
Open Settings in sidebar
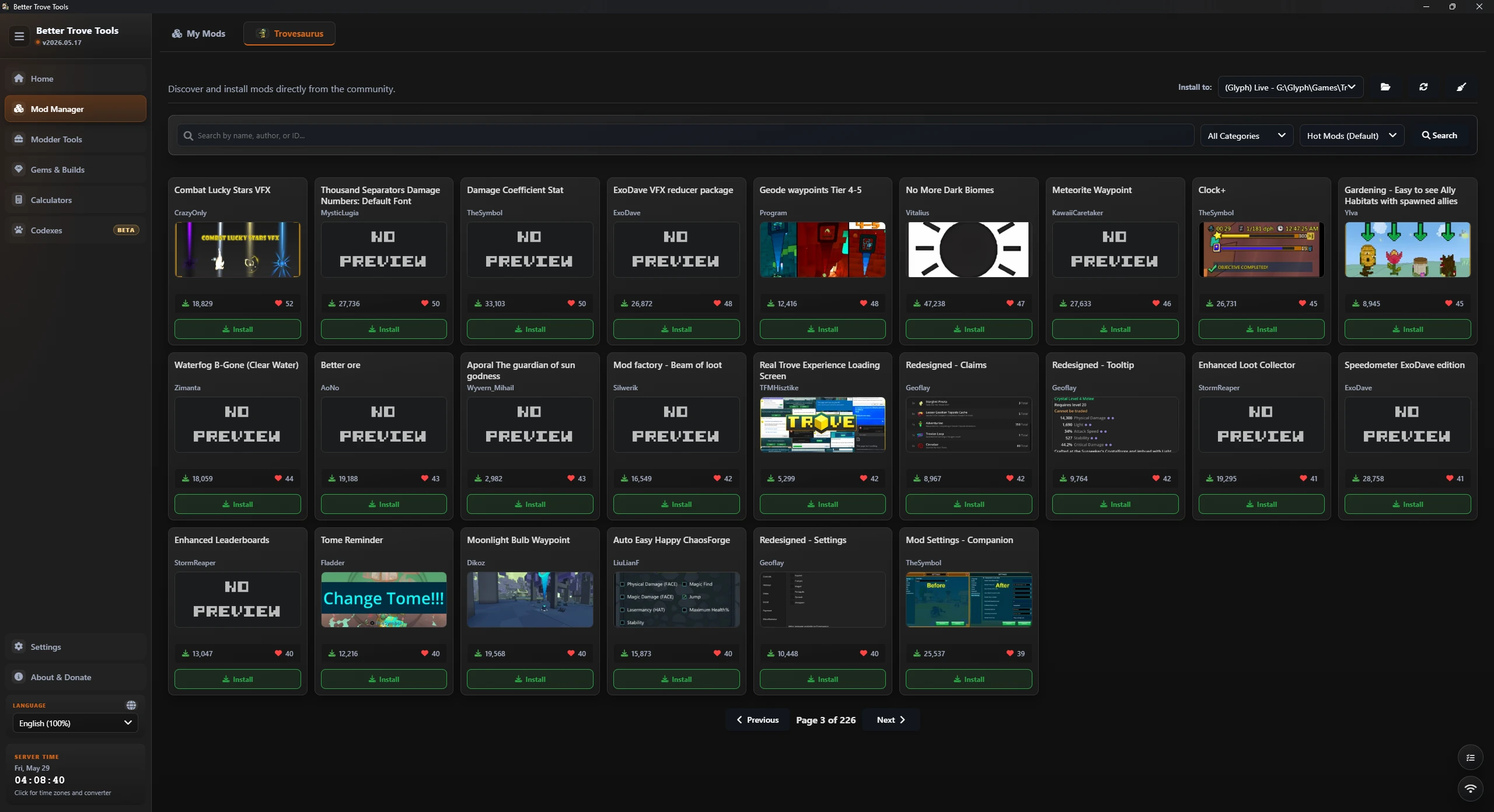tap(75, 646)
